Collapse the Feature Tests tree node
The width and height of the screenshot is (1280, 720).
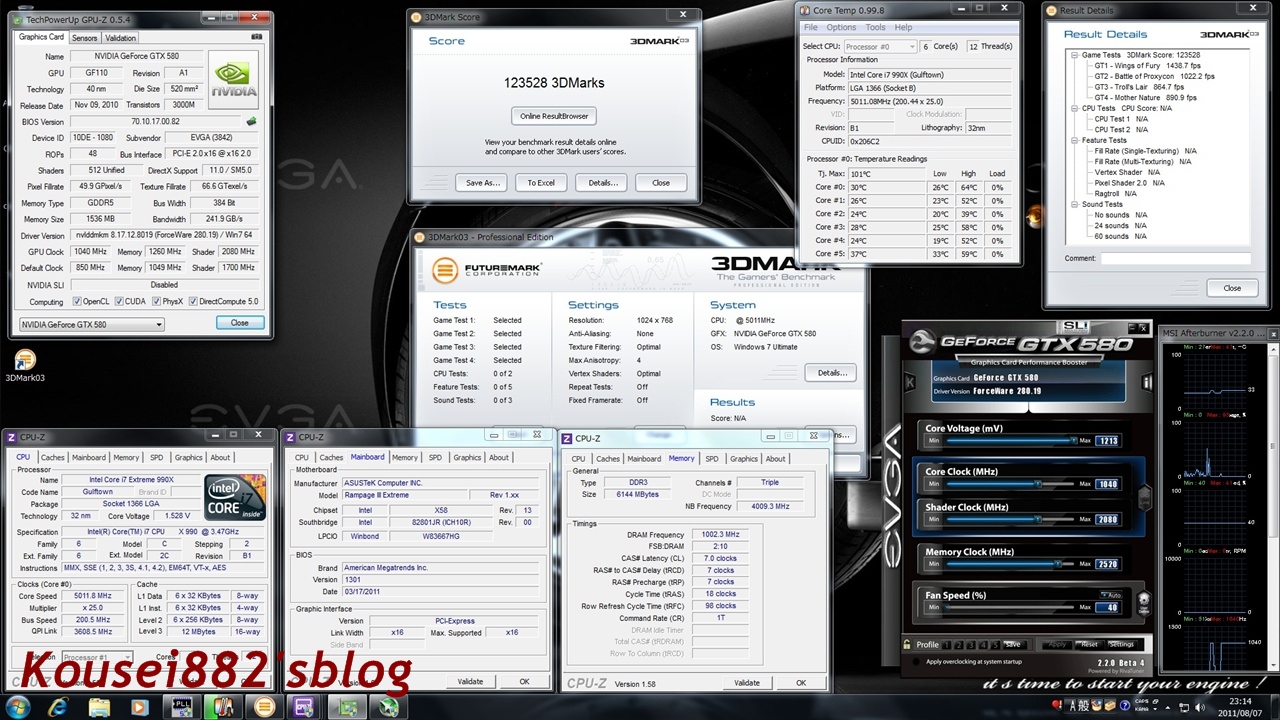pos(1073,140)
